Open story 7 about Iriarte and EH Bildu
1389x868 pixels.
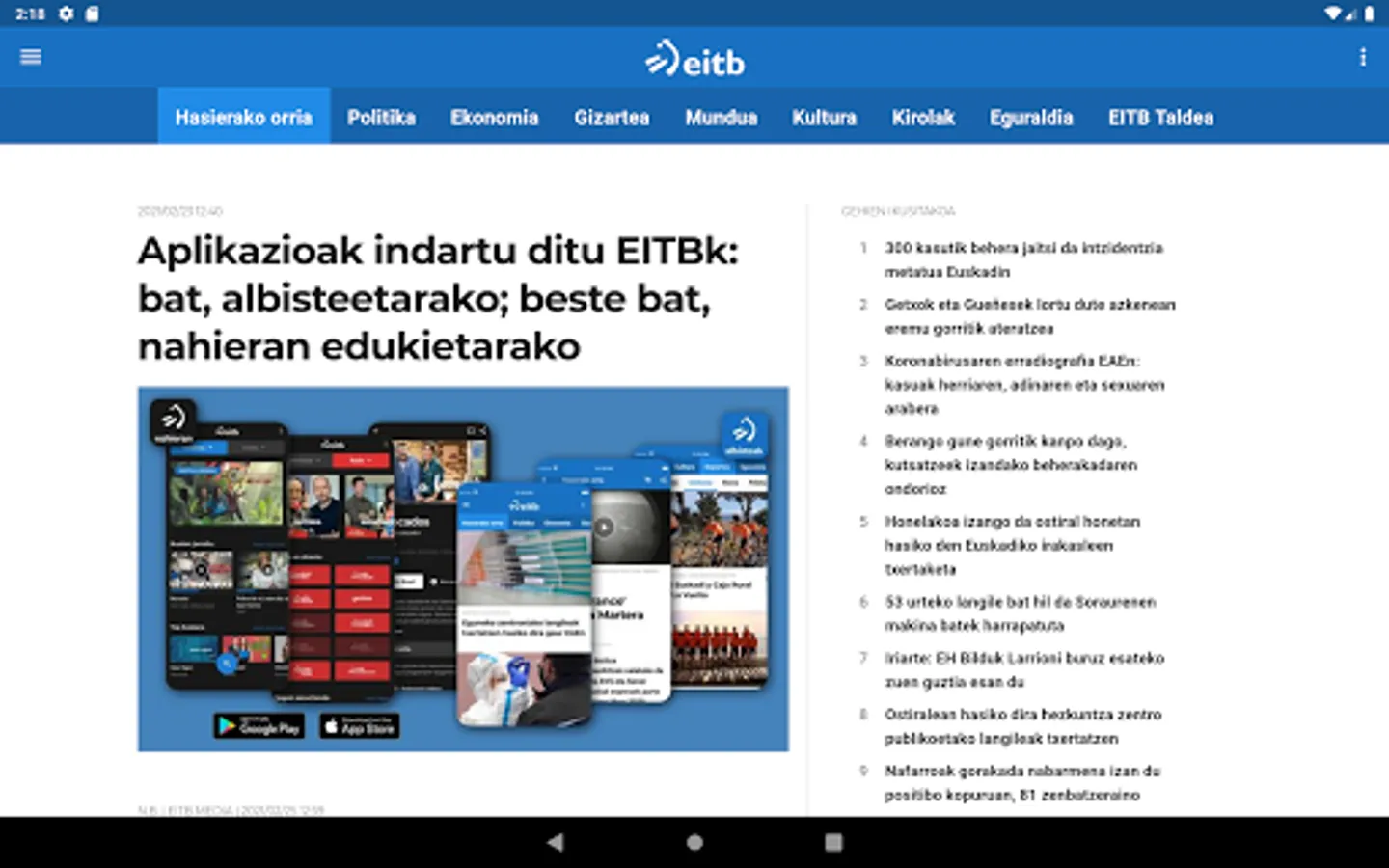(1024, 669)
